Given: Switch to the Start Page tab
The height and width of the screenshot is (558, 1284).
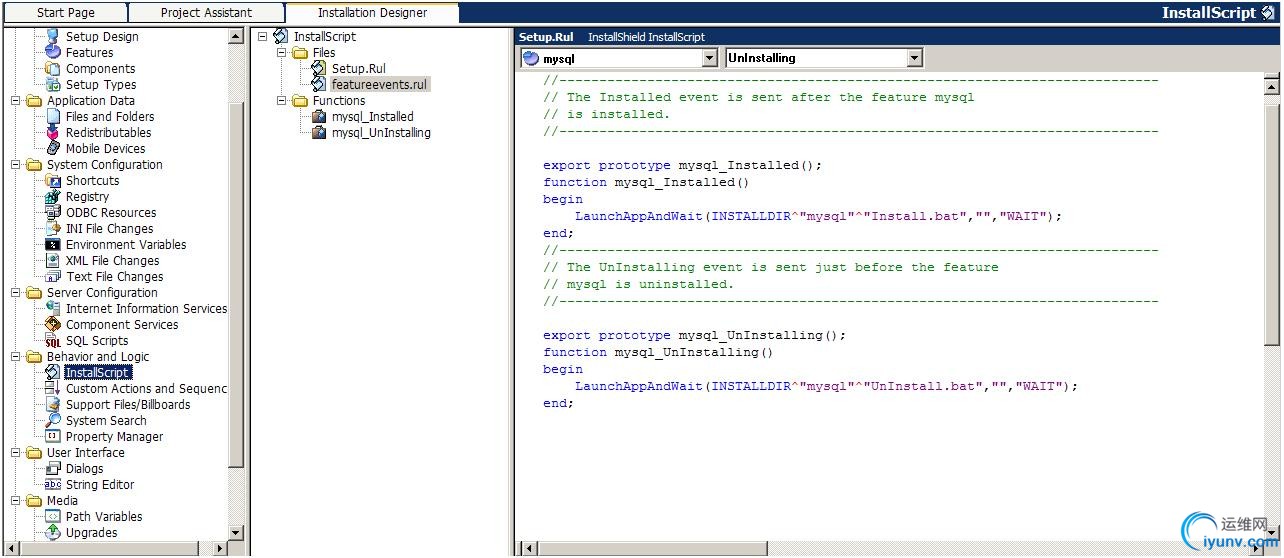Looking at the screenshot, I should tap(65, 13).
